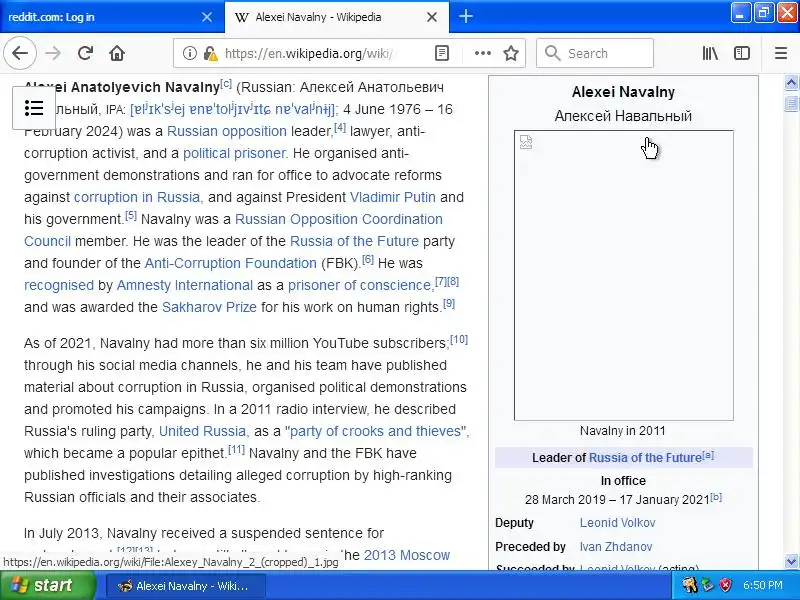Restore down the browser window

(763, 12)
